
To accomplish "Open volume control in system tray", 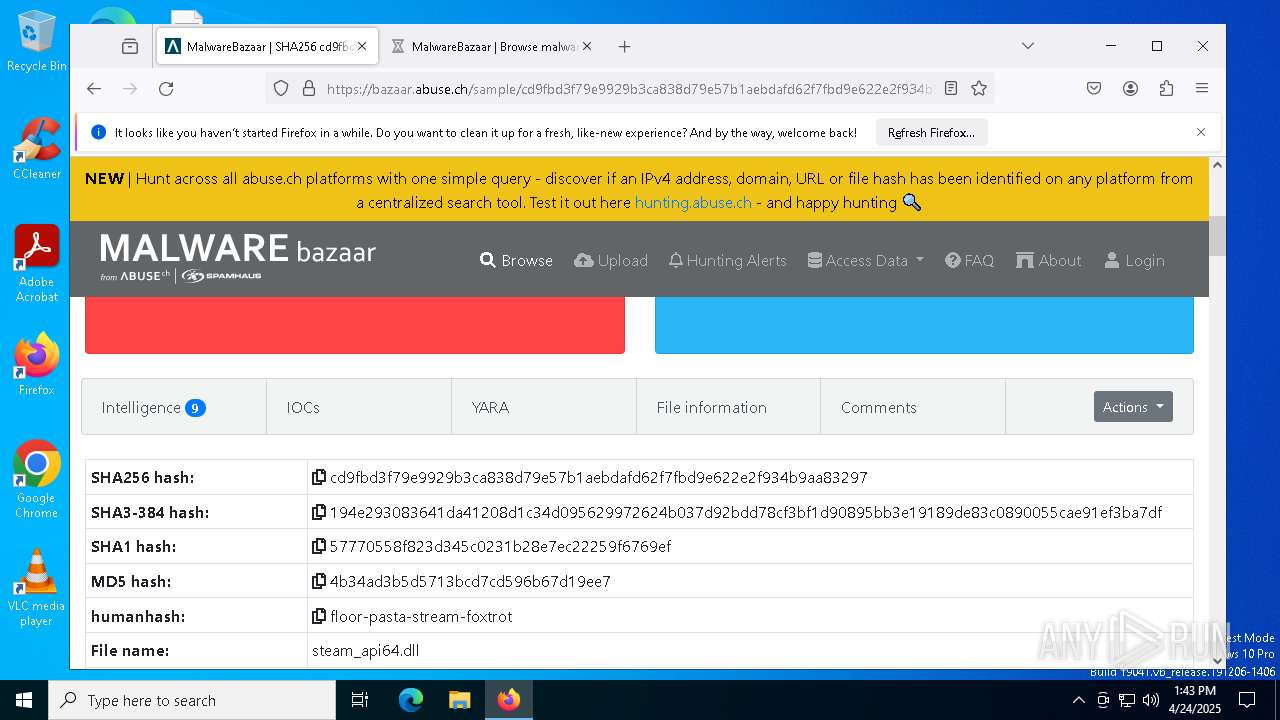I will point(1151,700).
